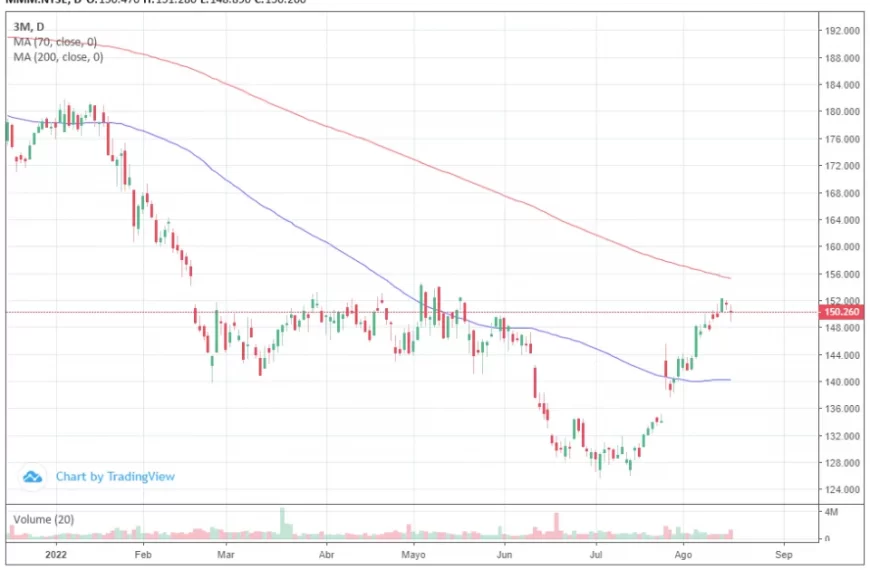Click the 140.000 price axis label
This screenshot has width=870, height=570.
pyautogui.click(x=842, y=382)
